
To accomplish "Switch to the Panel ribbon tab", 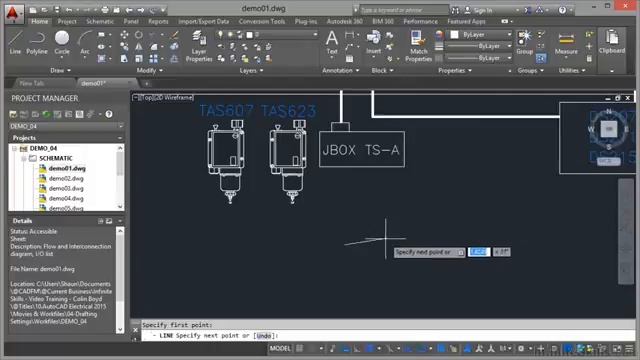I will click(x=131, y=21).
